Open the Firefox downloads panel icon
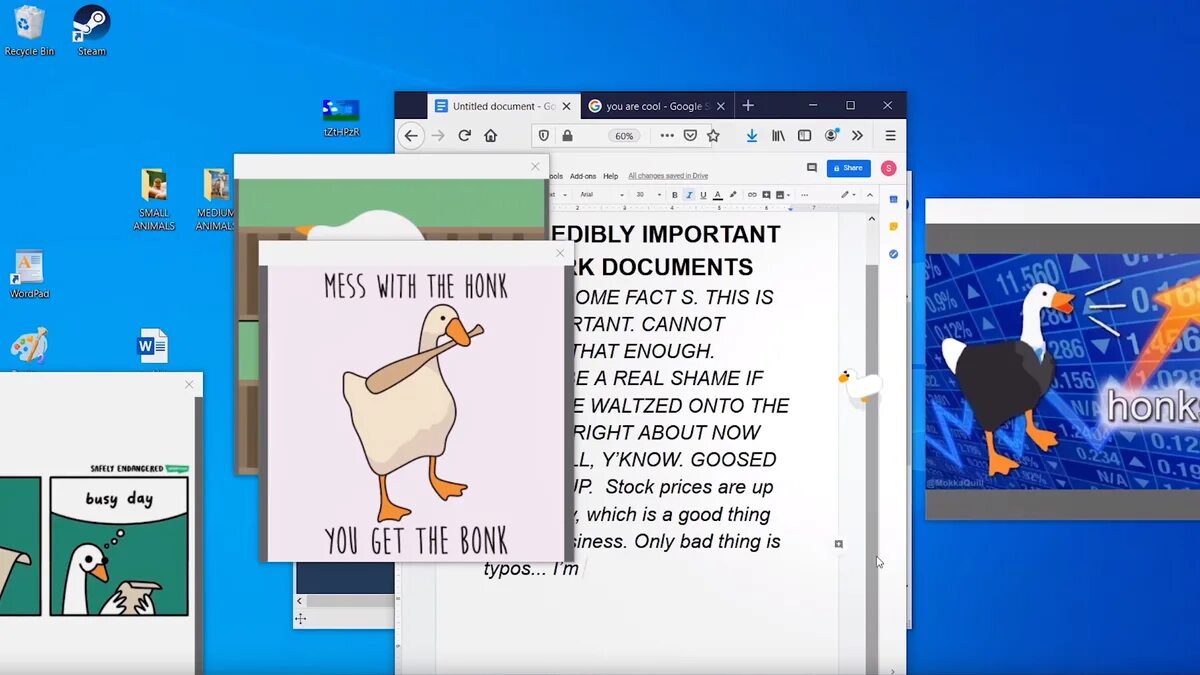Viewport: 1200px width, 675px height. click(x=751, y=135)
